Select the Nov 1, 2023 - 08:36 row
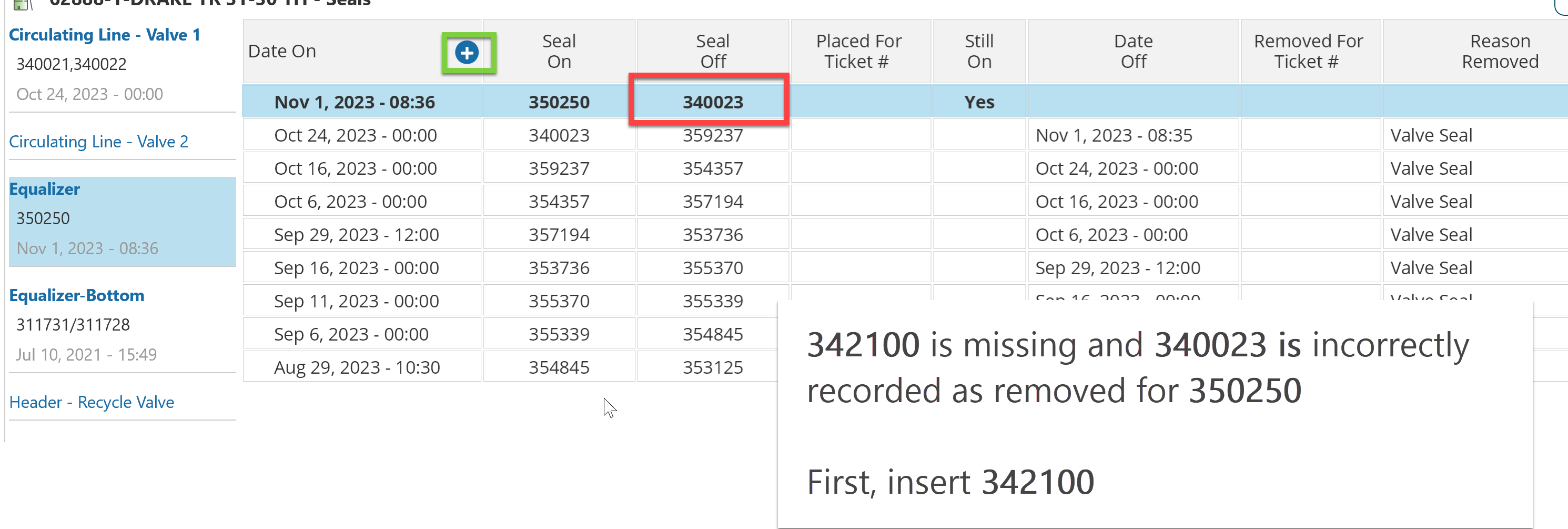 [x=355, y=103]
